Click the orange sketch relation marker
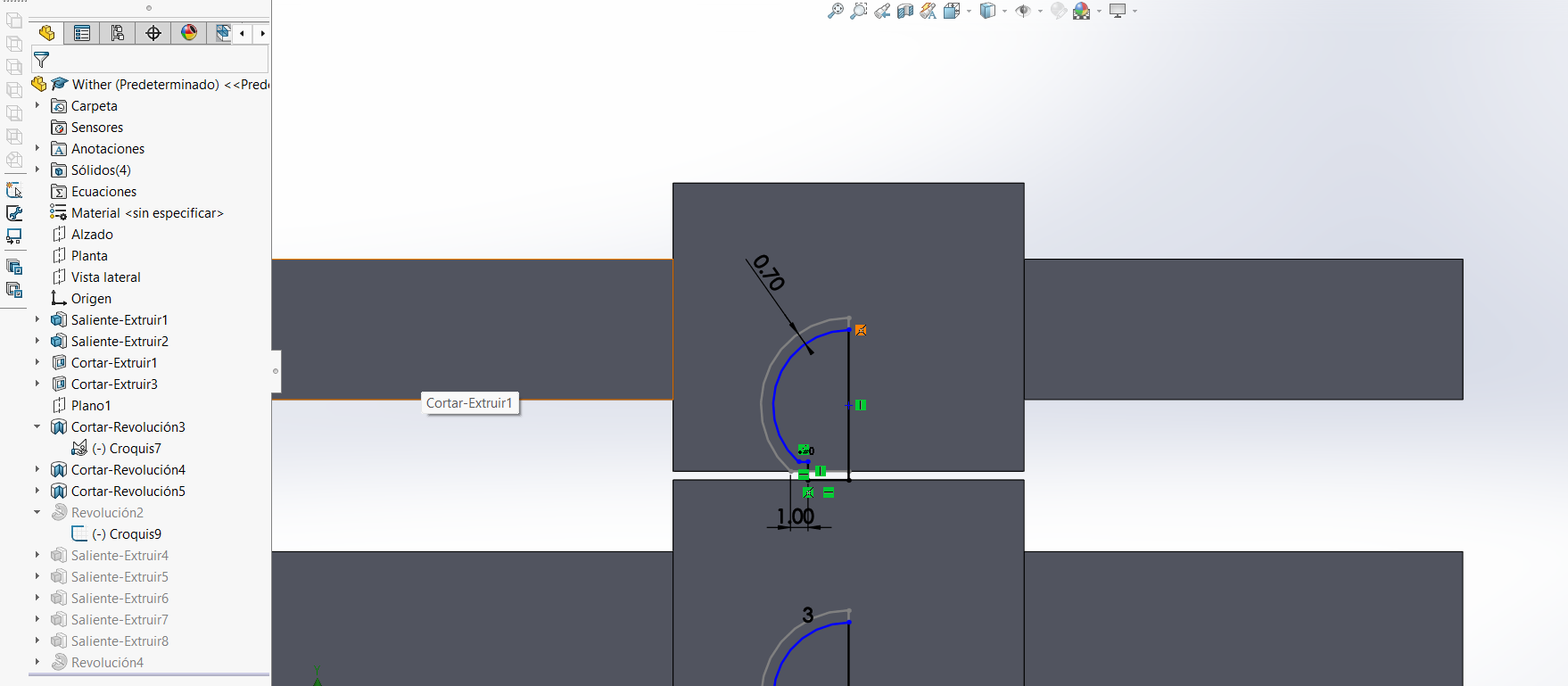Image resolution: width=1568 pixels, height=686 pixels. click(861, 330)
